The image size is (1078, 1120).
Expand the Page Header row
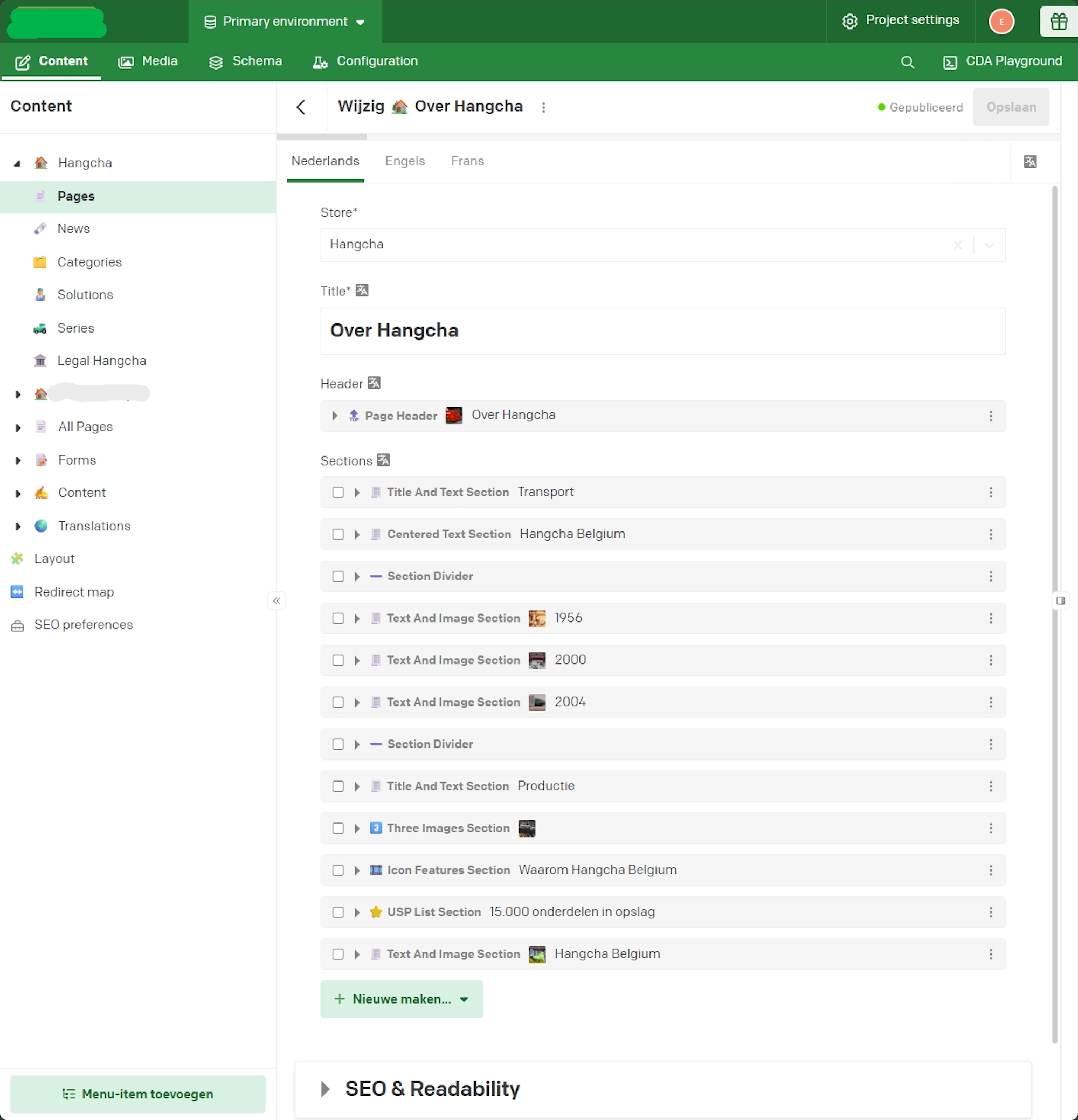[x=335, y=416]
